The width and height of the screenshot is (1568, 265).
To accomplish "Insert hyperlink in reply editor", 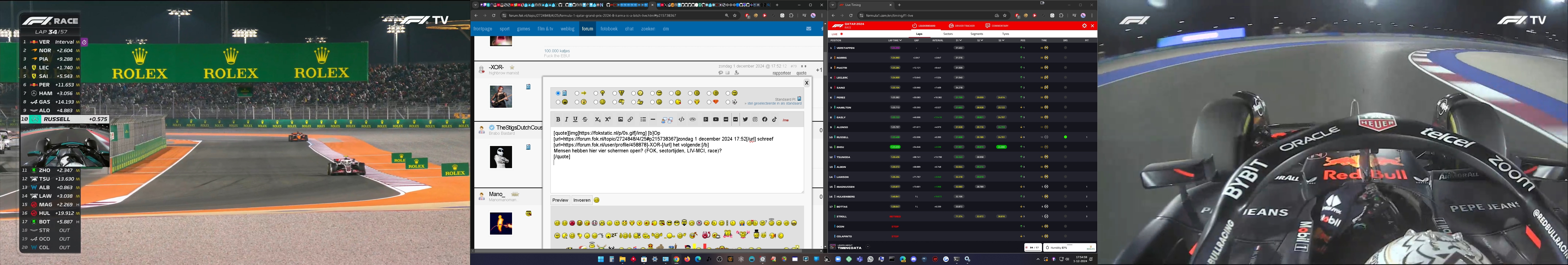I will 630,119.
